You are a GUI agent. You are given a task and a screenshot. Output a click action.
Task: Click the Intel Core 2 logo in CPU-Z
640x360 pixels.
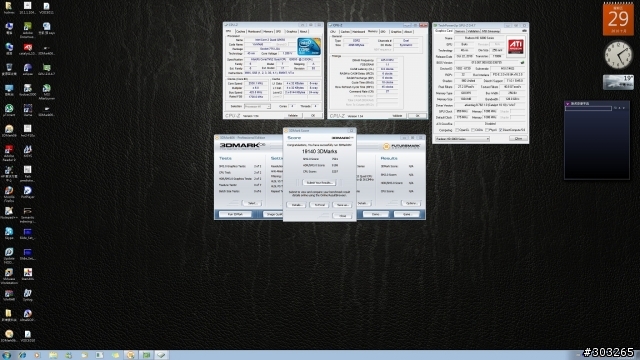pyautogui.click(x=309, y=47)
